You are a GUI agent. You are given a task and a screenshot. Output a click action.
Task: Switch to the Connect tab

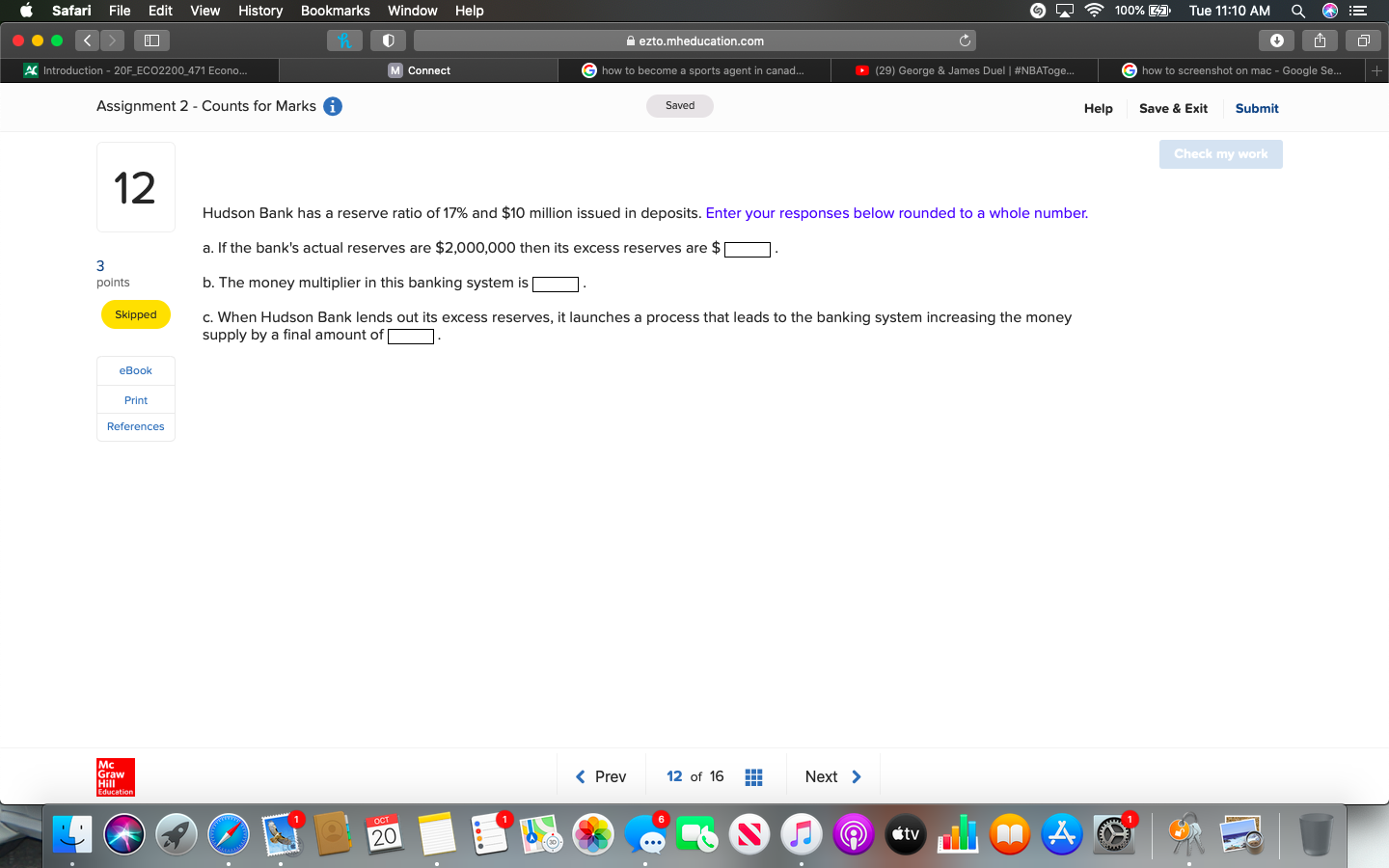[419, 69]
